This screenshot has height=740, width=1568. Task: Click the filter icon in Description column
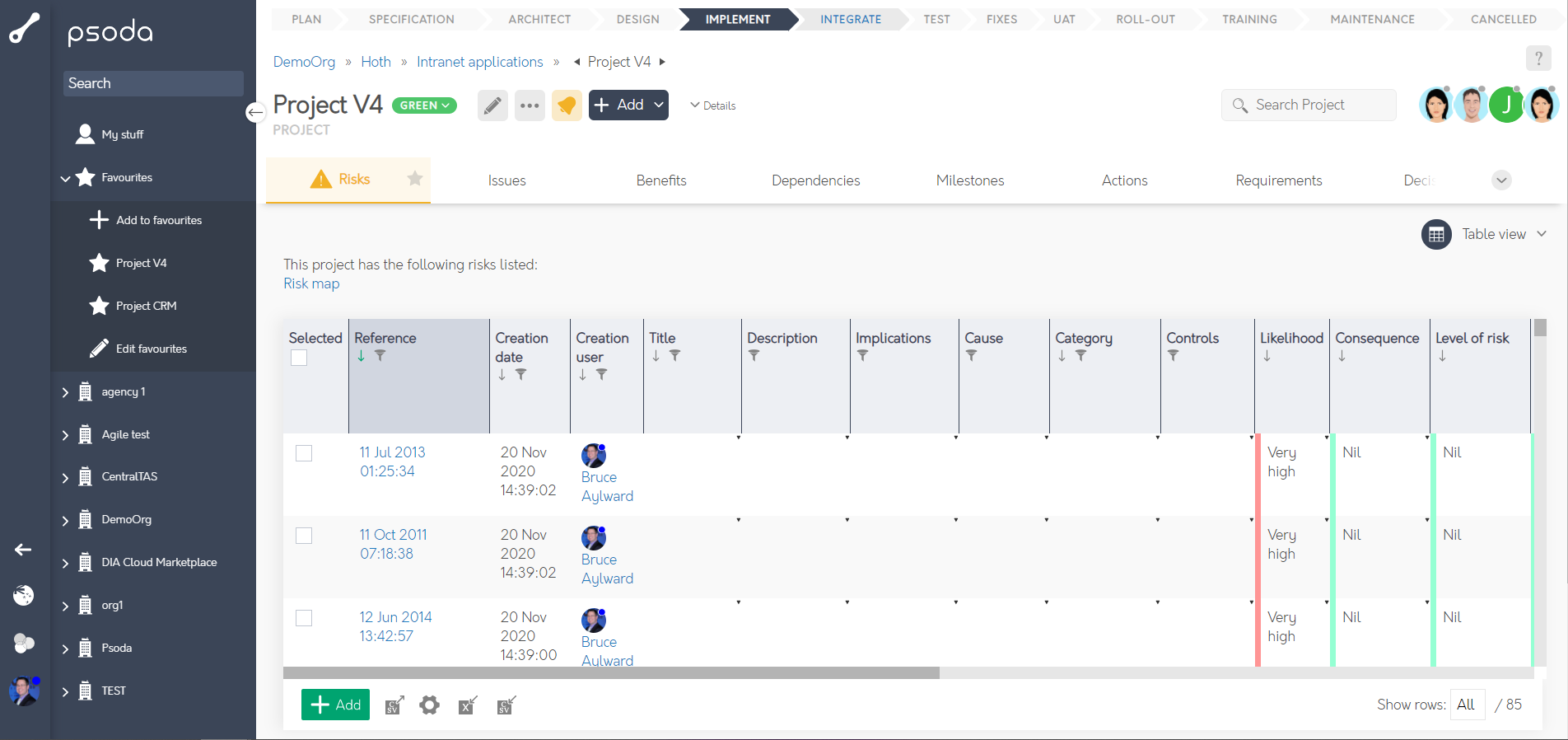(754, 356)
